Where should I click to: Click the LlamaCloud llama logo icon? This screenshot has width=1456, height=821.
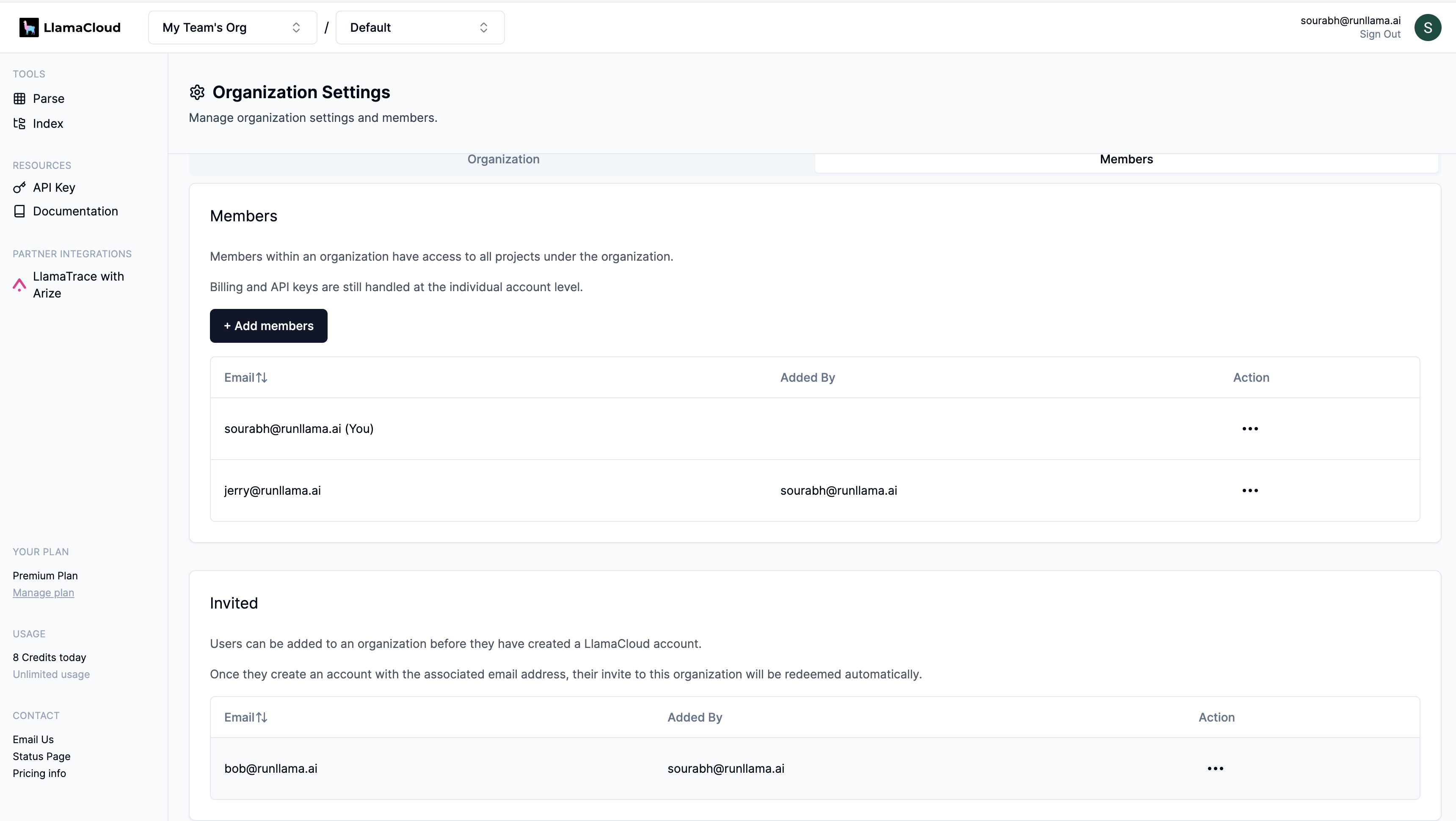(x=29, y=27)
